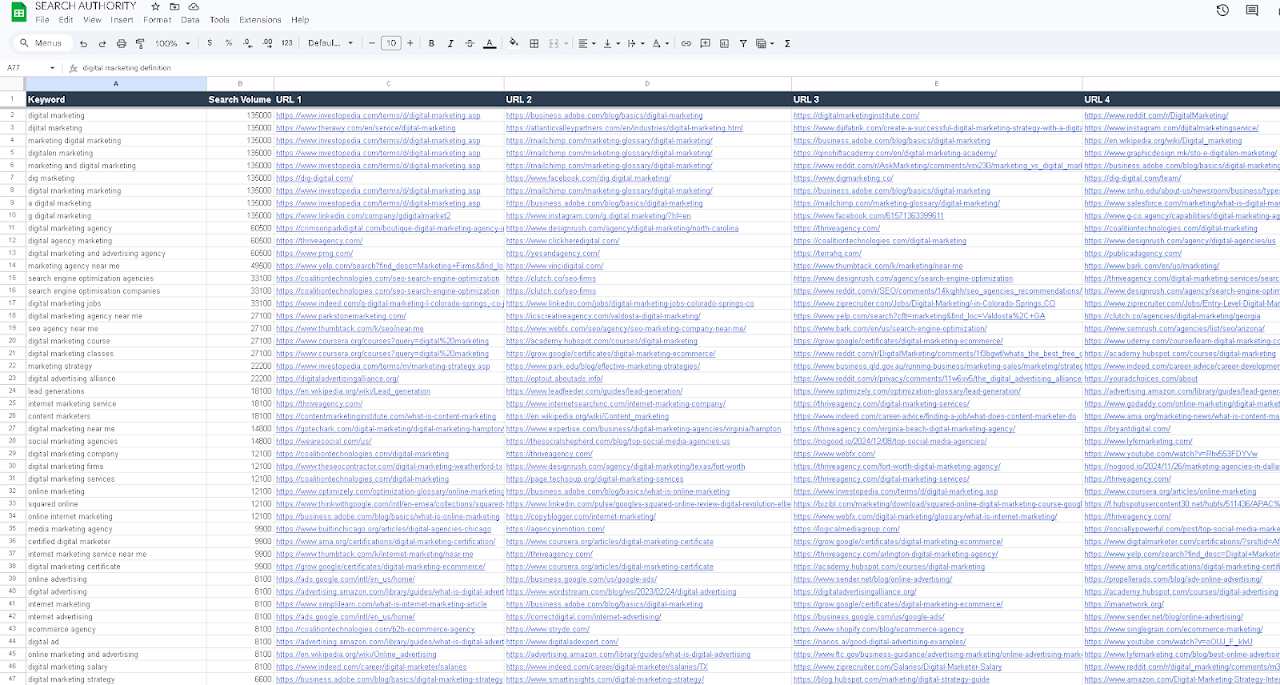This screenshot has height=685, width=1280.
Task: Click the minus to decrease font size
Action: 372,43
